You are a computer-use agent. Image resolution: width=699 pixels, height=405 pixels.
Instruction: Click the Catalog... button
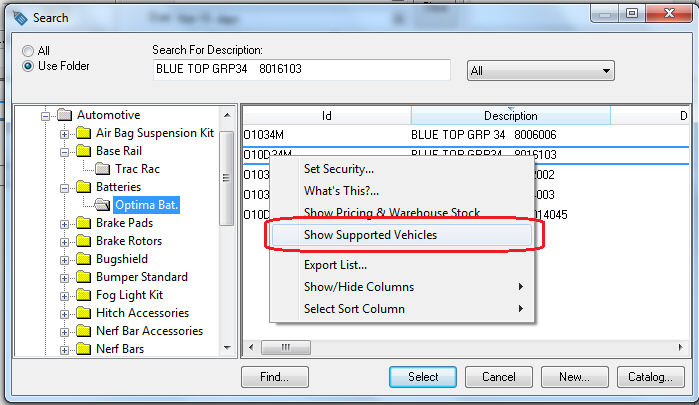[650, 377]
